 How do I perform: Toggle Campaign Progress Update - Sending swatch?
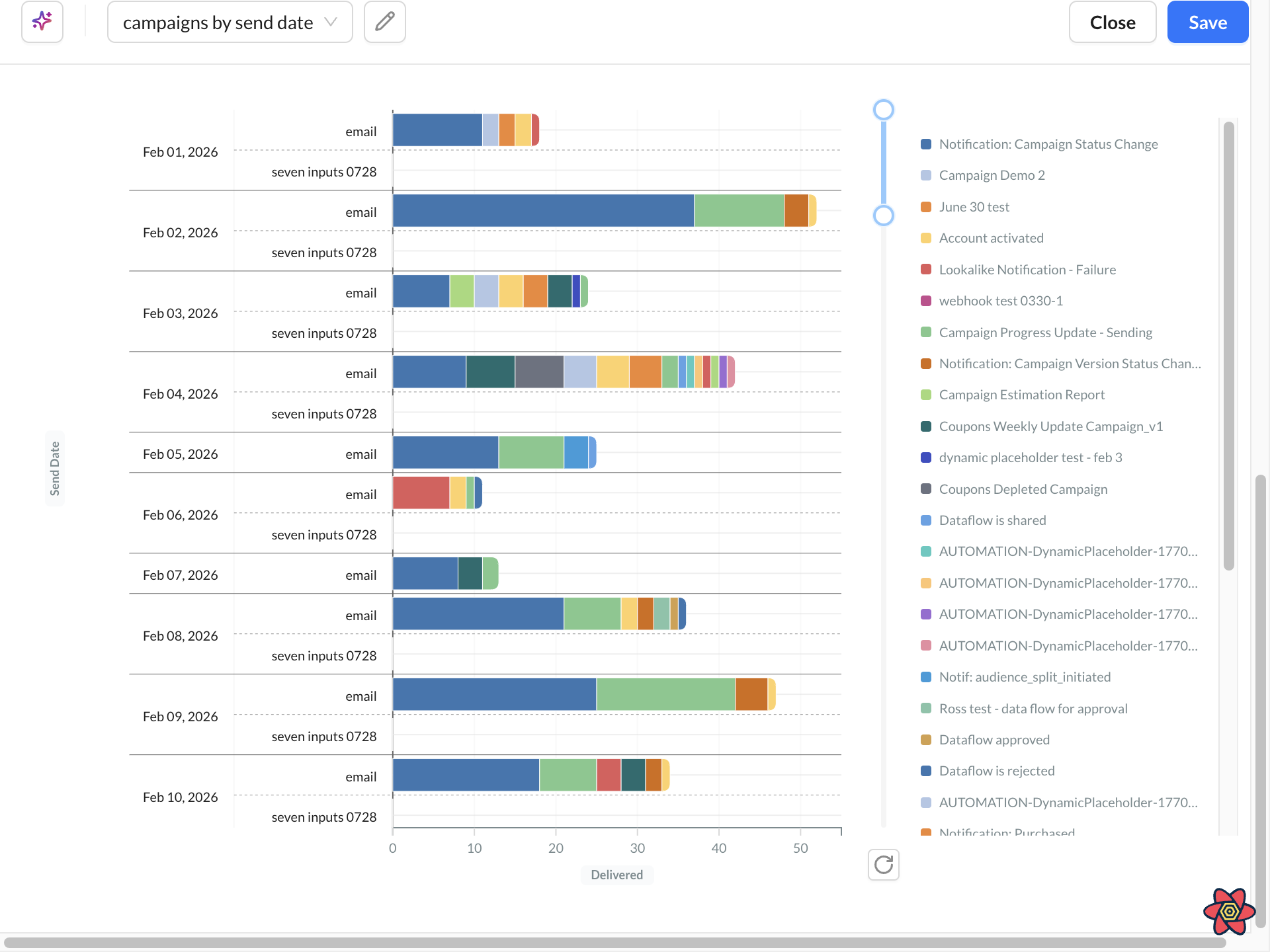[926, 333]
